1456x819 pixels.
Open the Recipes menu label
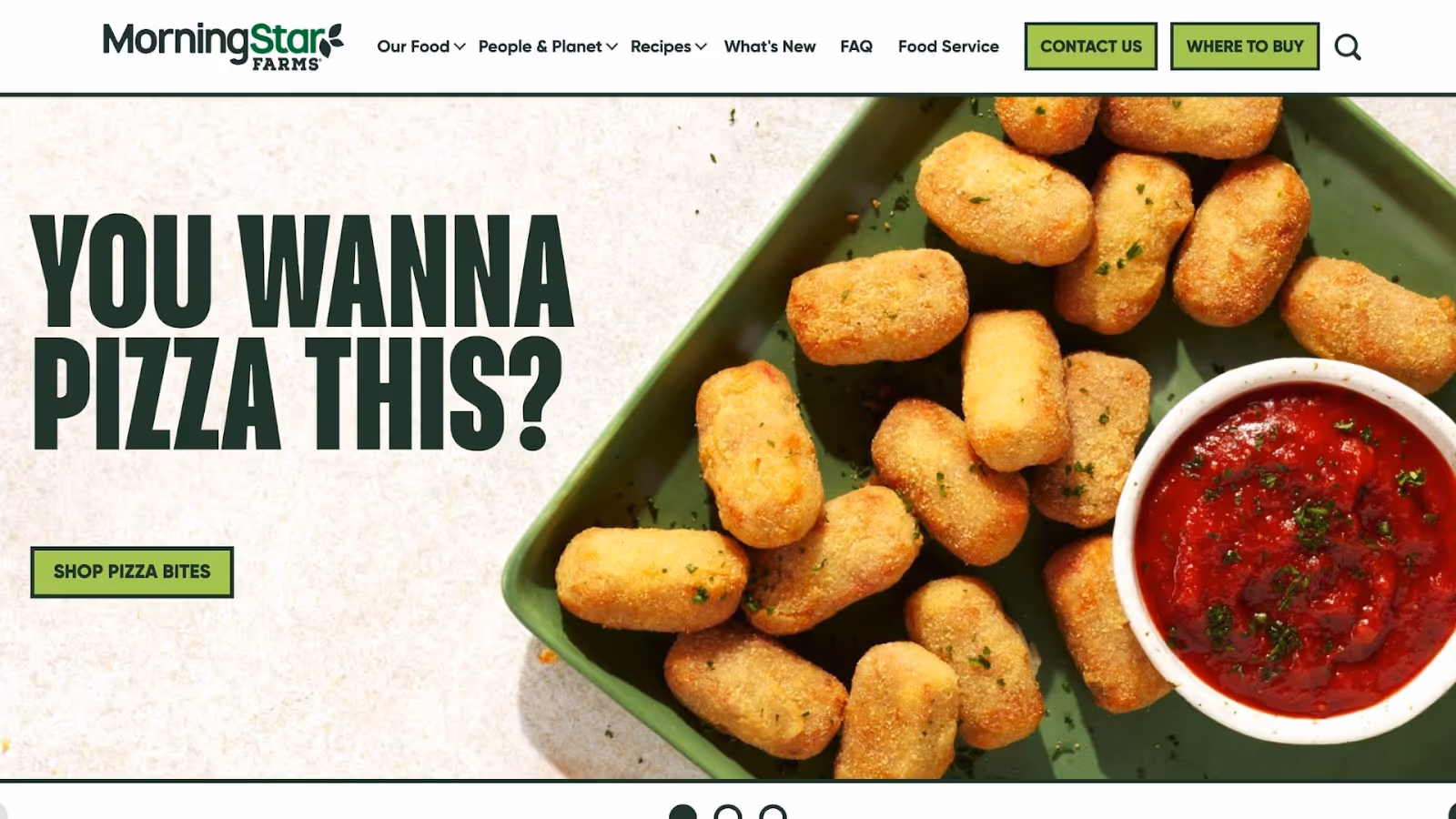661,46
